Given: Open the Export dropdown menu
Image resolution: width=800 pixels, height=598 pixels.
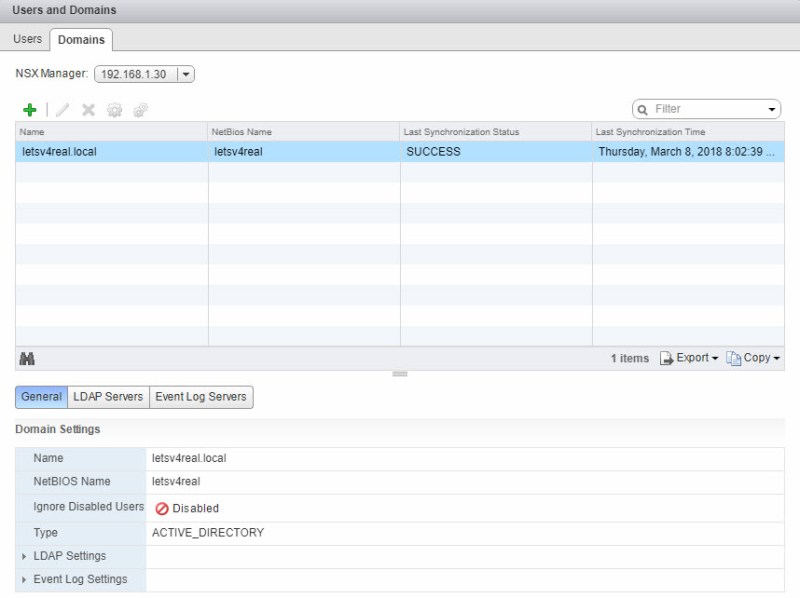Looking at the screenshot, I should coord(689,358).
